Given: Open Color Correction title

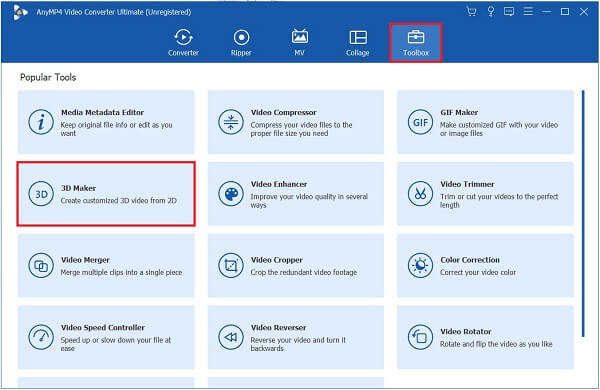Looking at the screenshot, I should pos(470,260).
